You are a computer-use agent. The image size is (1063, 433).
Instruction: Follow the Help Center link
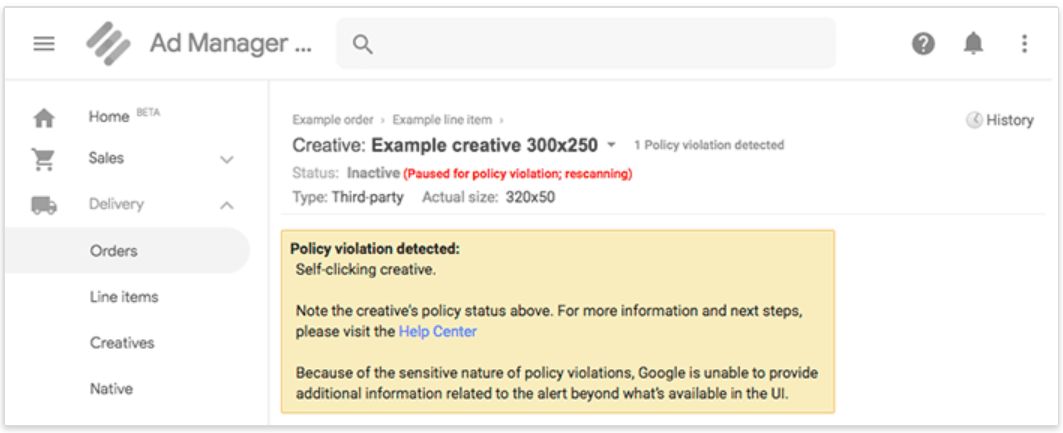coord(437,331)
